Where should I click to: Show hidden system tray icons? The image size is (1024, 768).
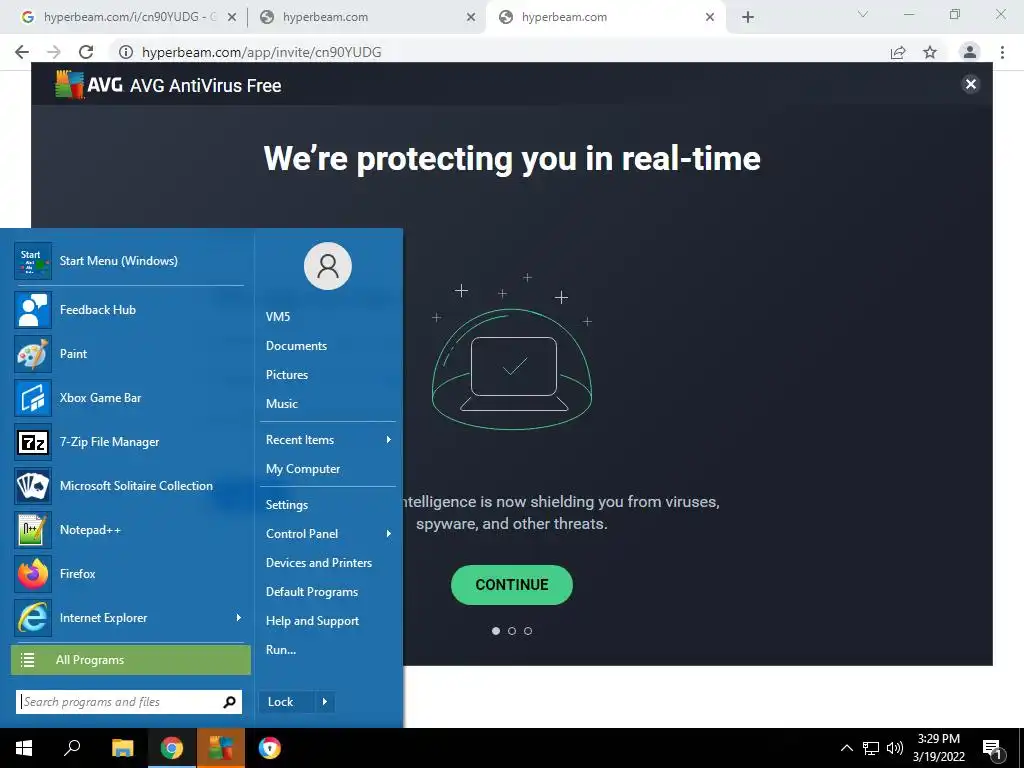[846, 748]
